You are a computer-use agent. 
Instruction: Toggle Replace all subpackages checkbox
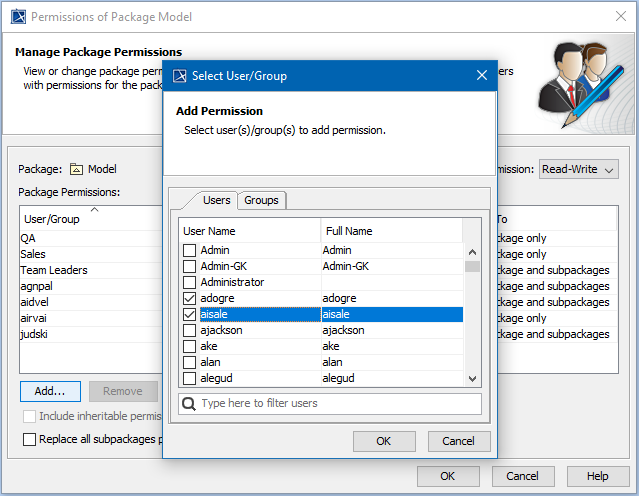pos(29,439)
